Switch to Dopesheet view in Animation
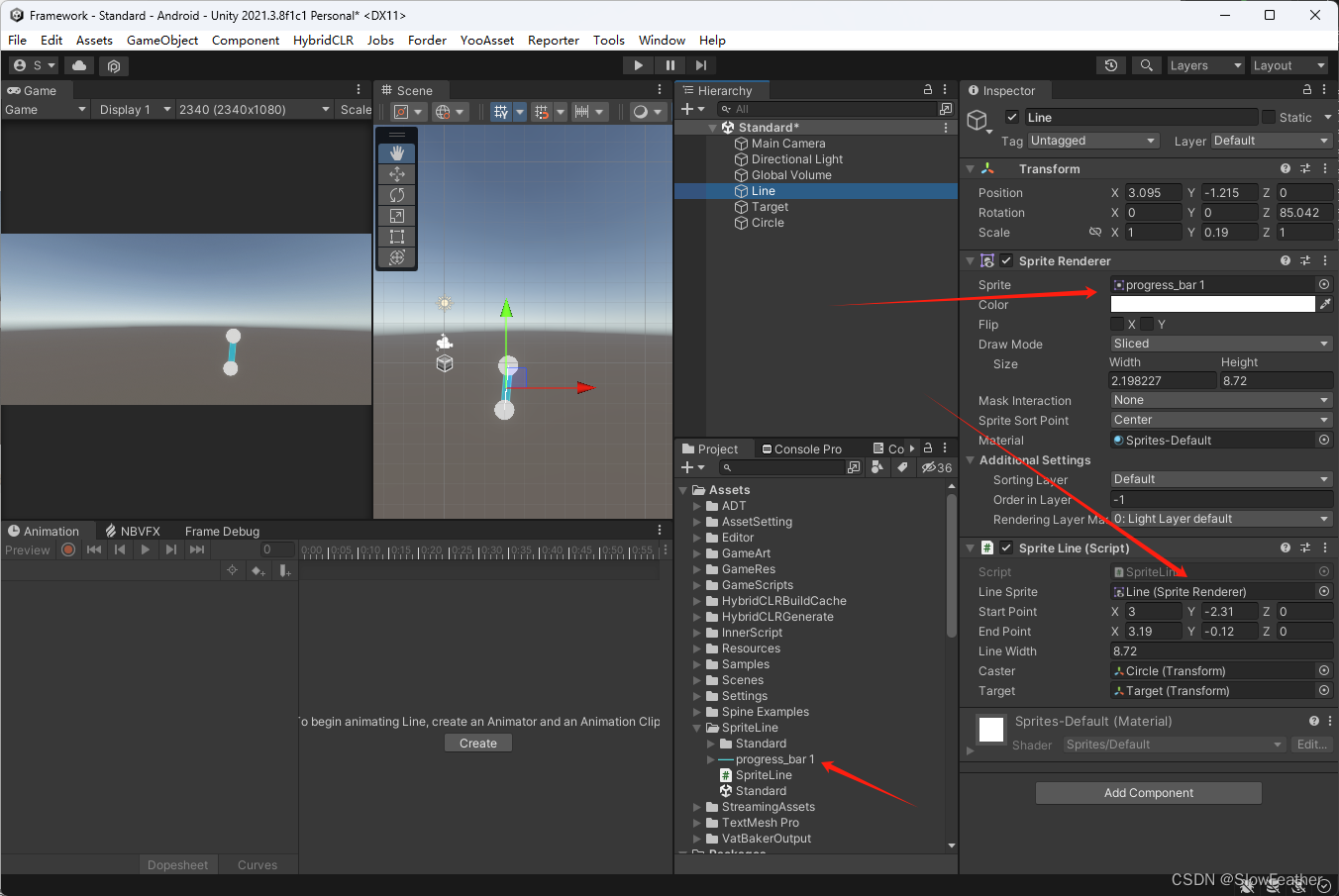The image size is (1339, 896). [178, 864]
